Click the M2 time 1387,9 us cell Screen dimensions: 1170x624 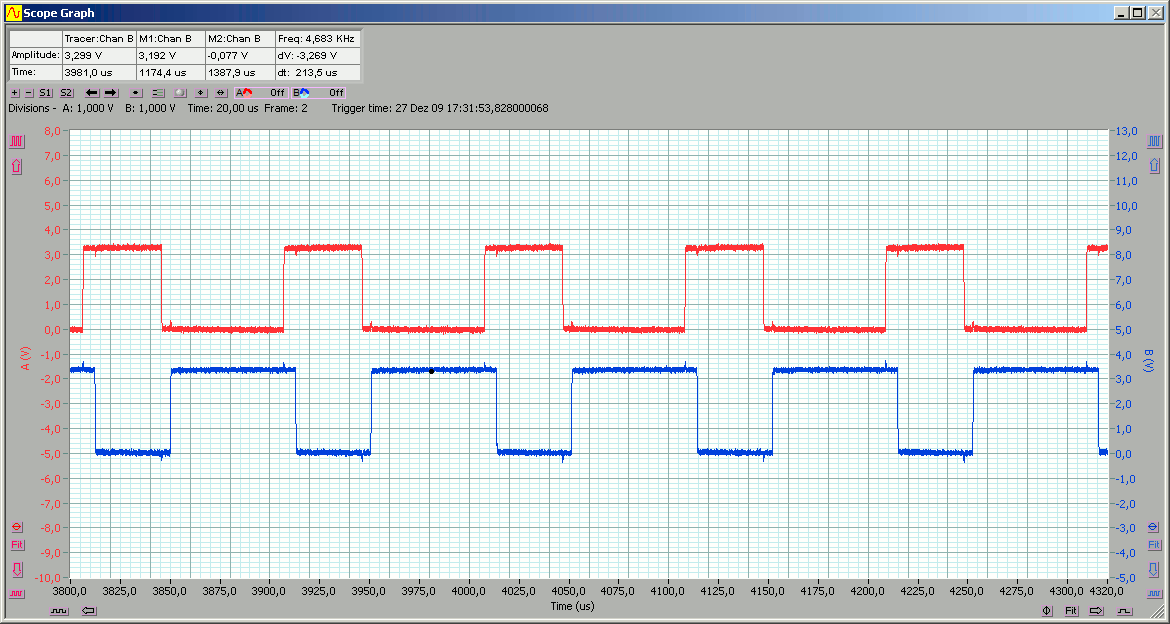[240, 72]
